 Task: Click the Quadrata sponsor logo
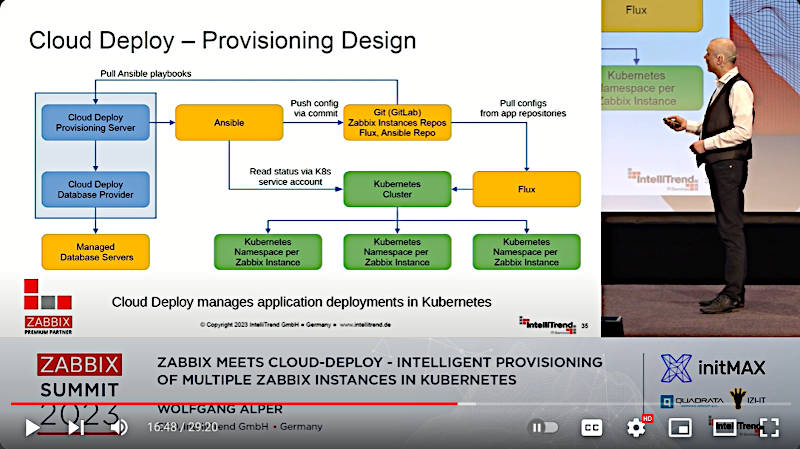point(692,401)
